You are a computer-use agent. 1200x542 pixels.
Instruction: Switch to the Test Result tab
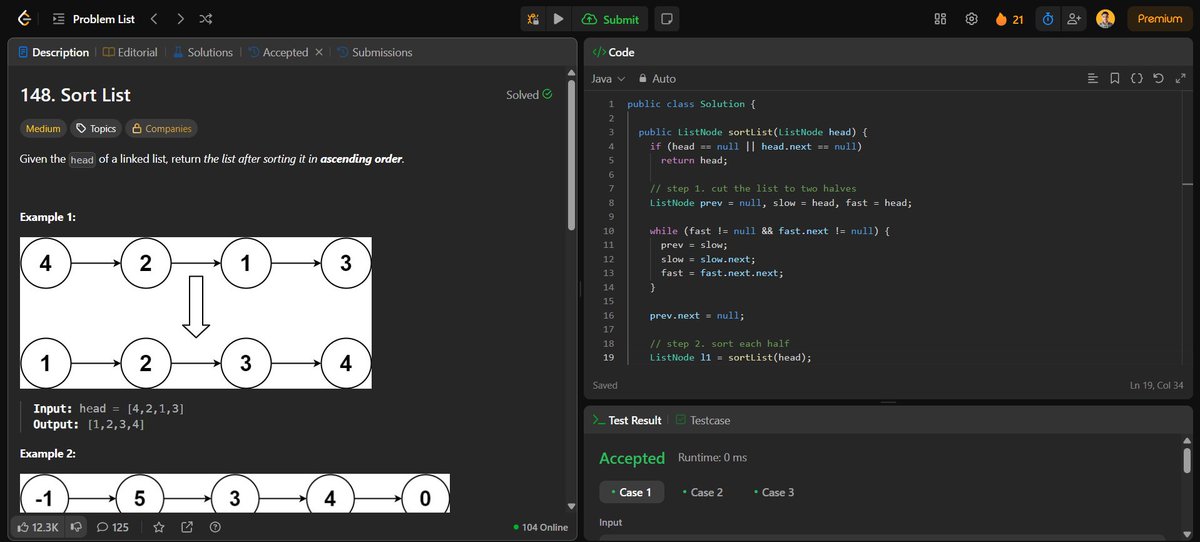tap(626, 420)
